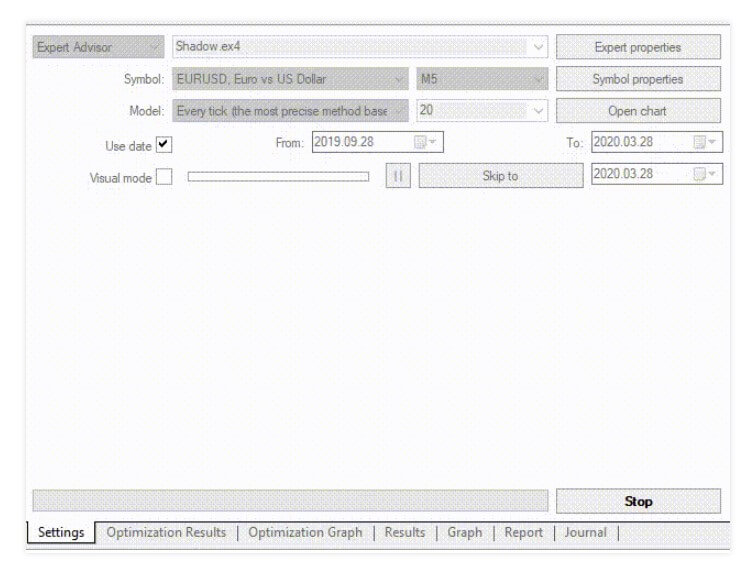This screenshot has height=578, width=756.
Task: Click the To date field 2020.03.28
Action: pyautogui.click(x=657, y=142)
